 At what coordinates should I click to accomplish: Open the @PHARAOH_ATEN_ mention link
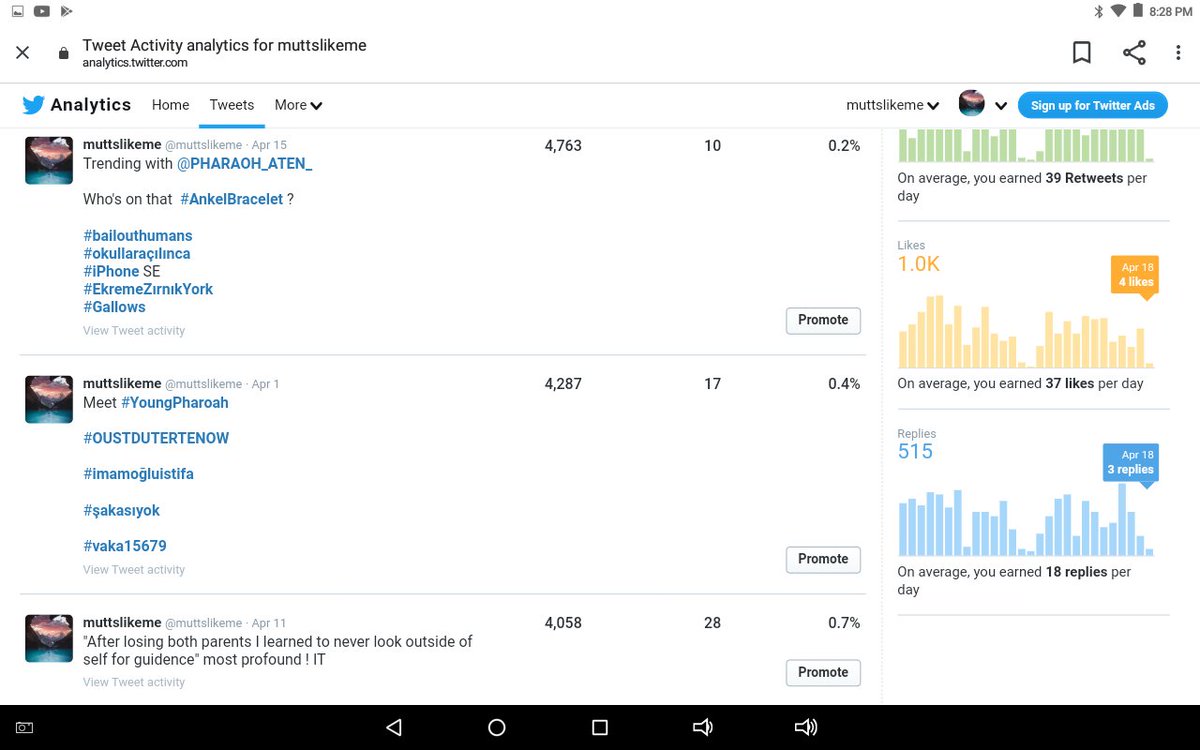click(245, 164)
